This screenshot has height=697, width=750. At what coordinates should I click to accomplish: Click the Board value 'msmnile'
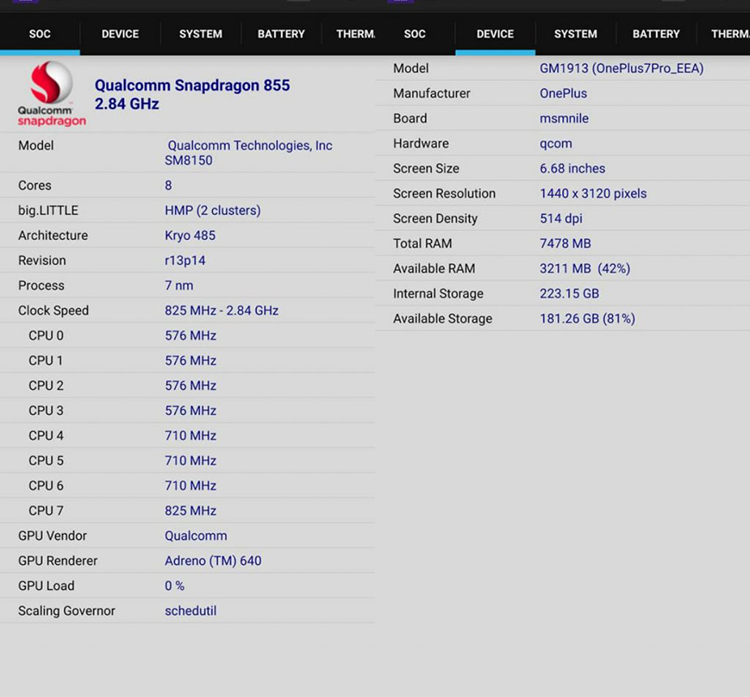click(x=564, y=119)
